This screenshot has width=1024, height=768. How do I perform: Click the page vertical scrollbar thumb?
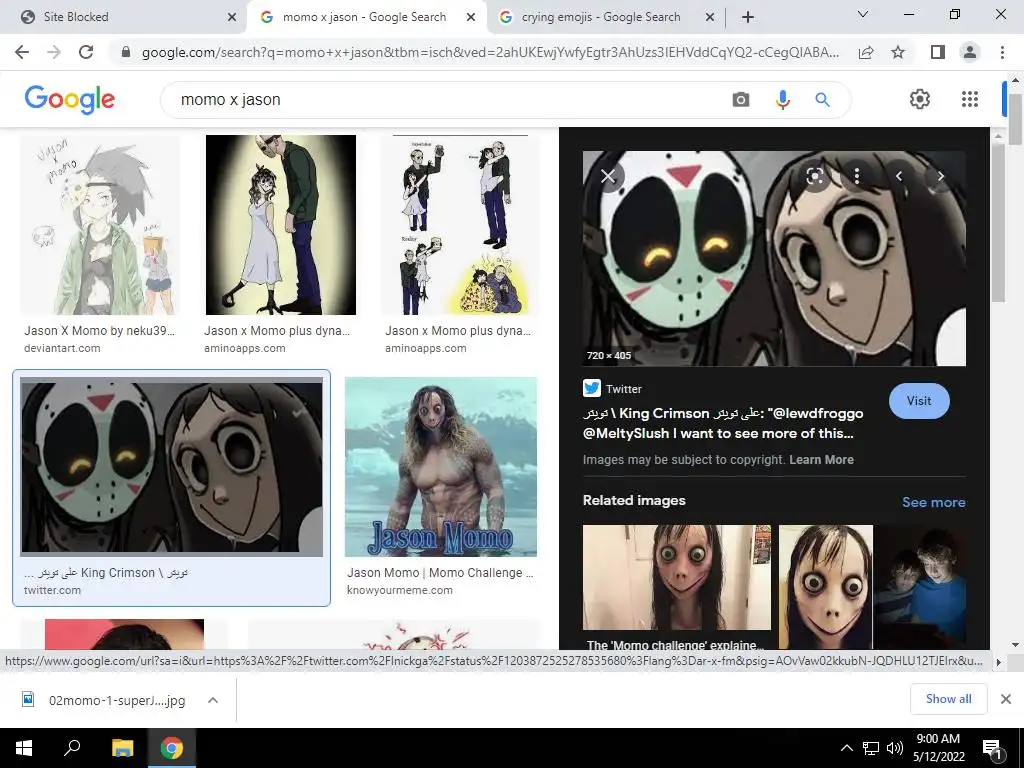(x=1015, y=119)
